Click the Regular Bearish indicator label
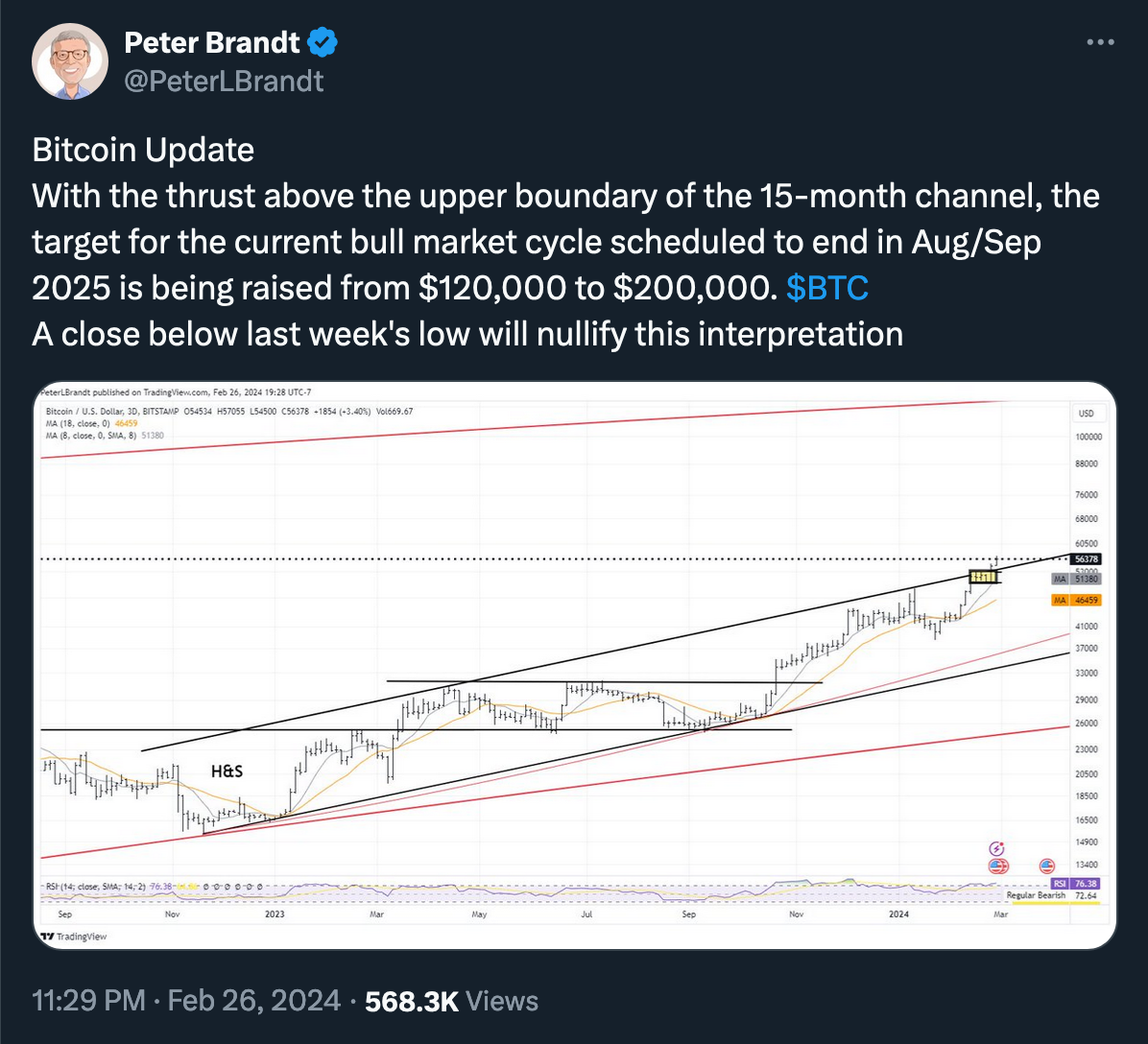 (x=1038, y=895)
